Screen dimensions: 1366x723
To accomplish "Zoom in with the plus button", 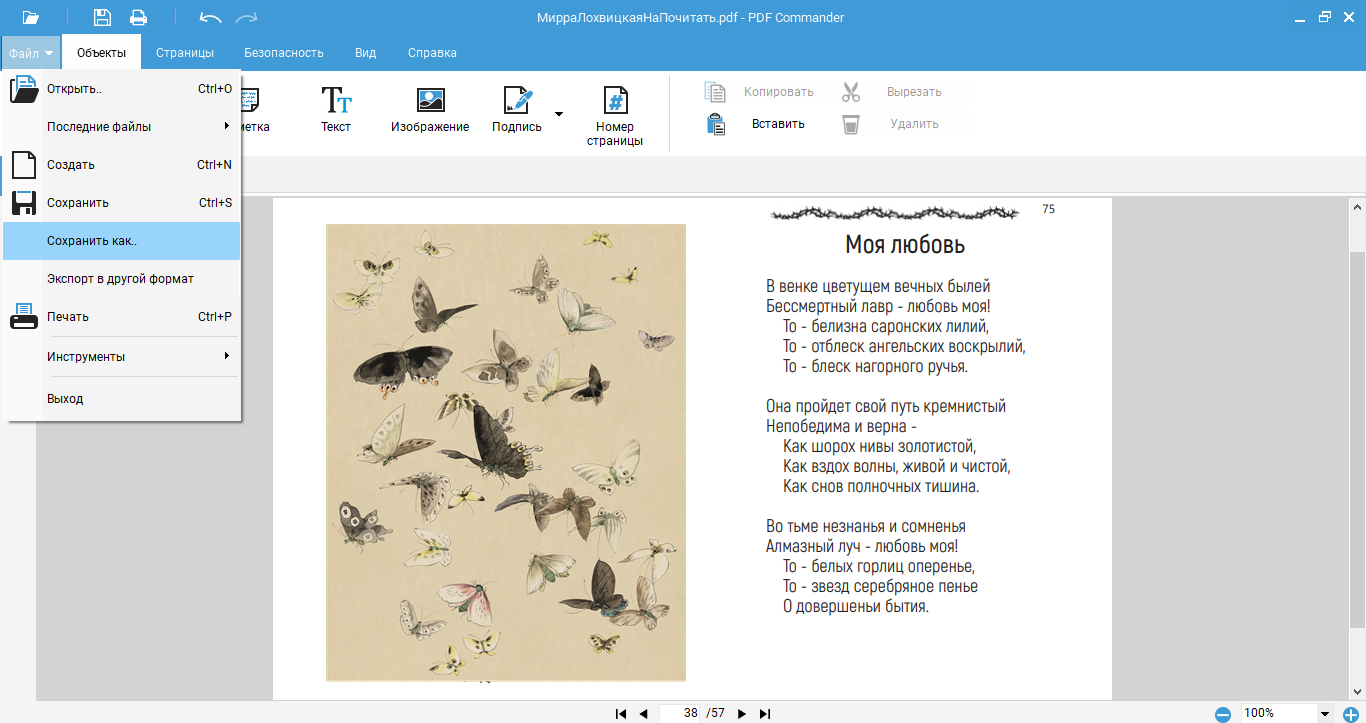I will pos(1351,714).
